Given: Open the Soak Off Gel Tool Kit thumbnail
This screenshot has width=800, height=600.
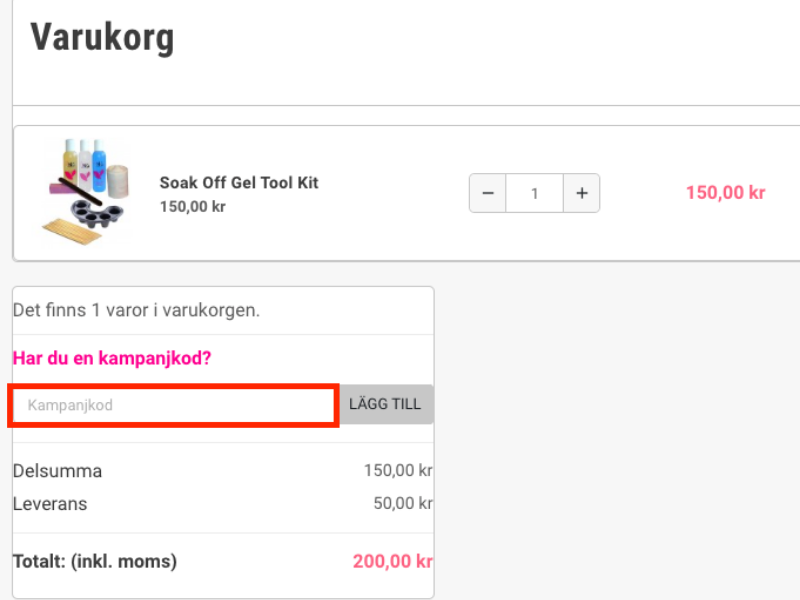Looking at the screenshot, I should [86, 192].
